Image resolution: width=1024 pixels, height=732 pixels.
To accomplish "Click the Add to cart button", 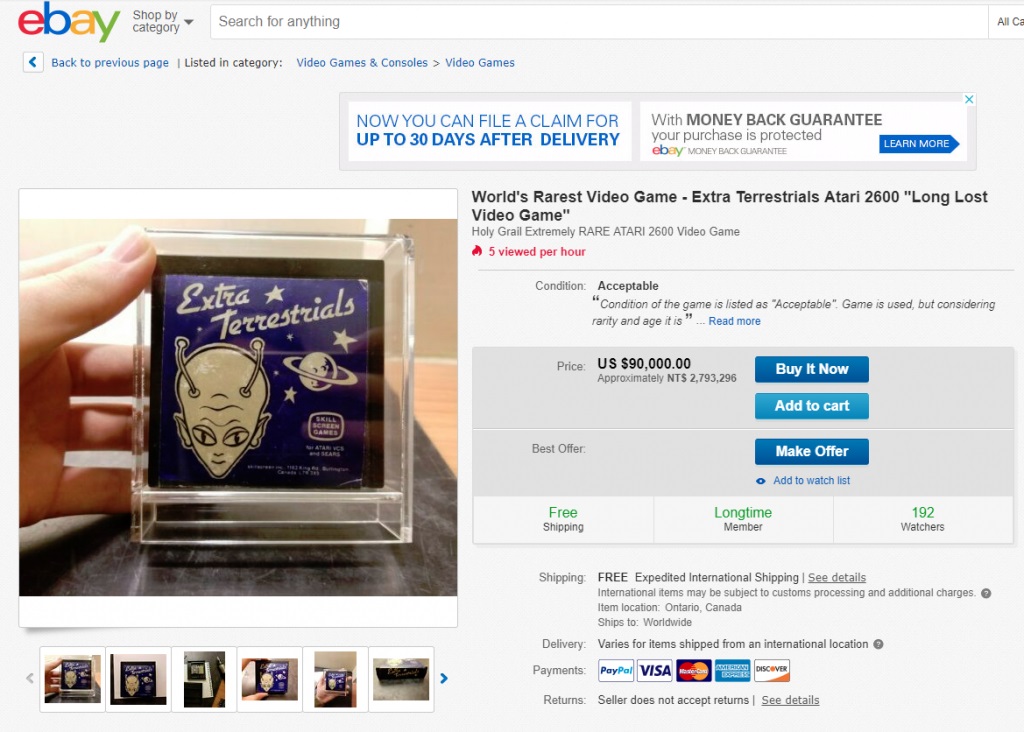I will (812, 406).
